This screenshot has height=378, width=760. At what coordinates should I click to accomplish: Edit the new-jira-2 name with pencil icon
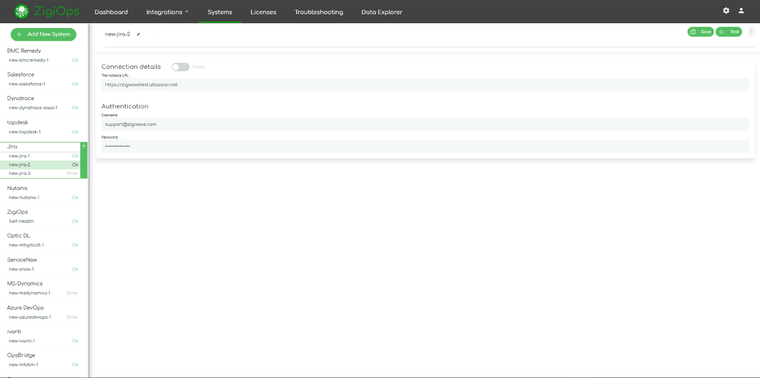click(x=139, y=34)
